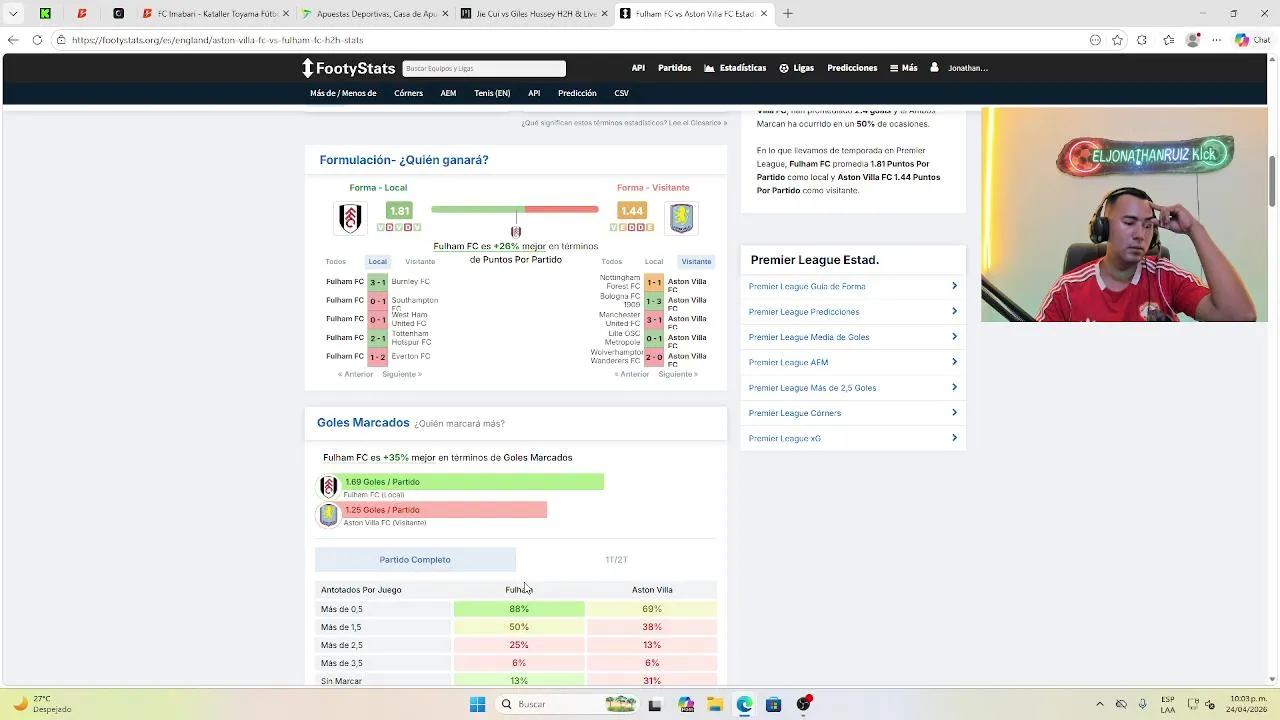This screenshot has width=1280, height=720.
Task: Add this page to favorites via star icon
Action: (x=1117, y=40)
